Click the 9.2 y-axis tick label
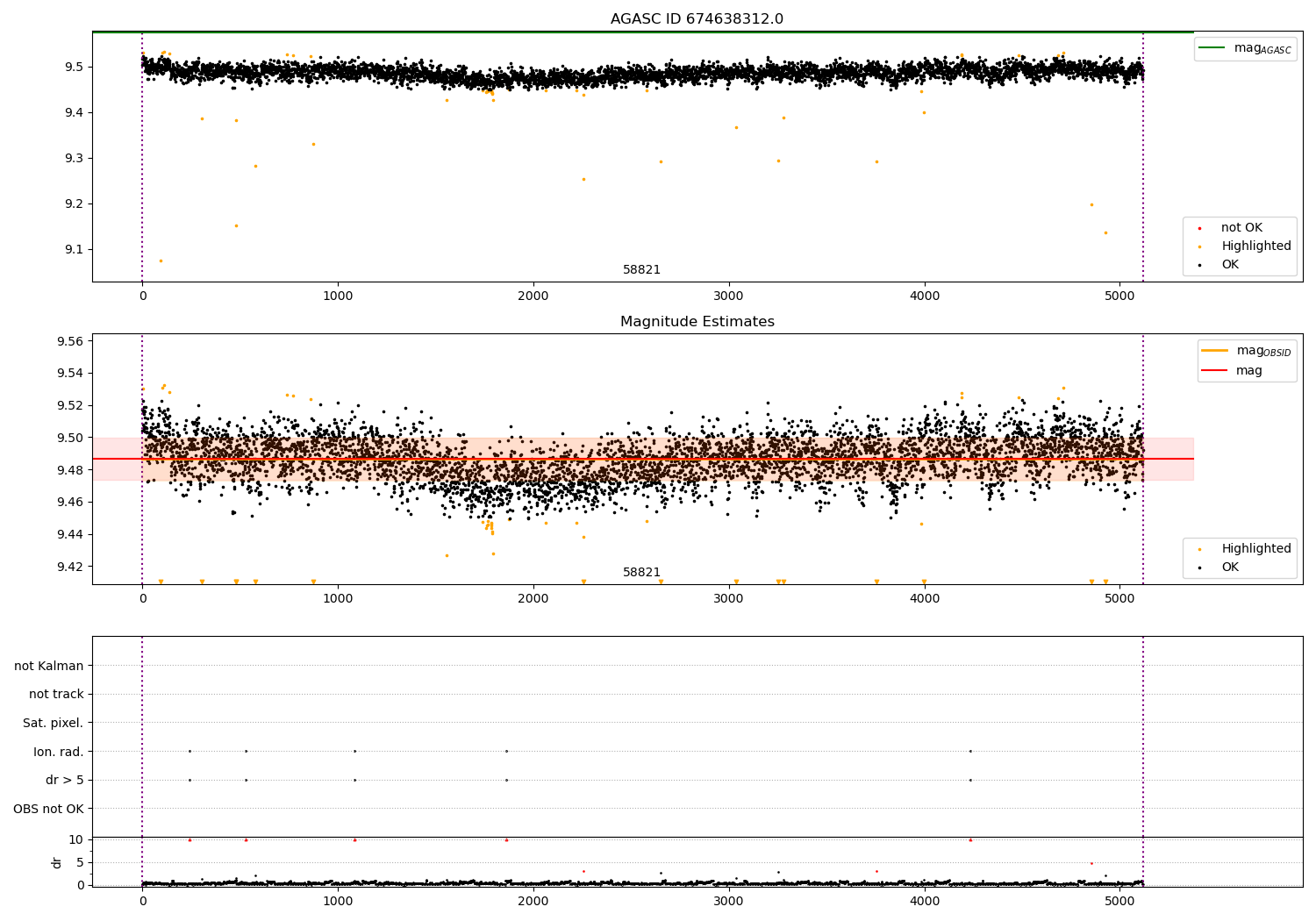This screenshot has height=921, width=1316. (x=74, y=204)
